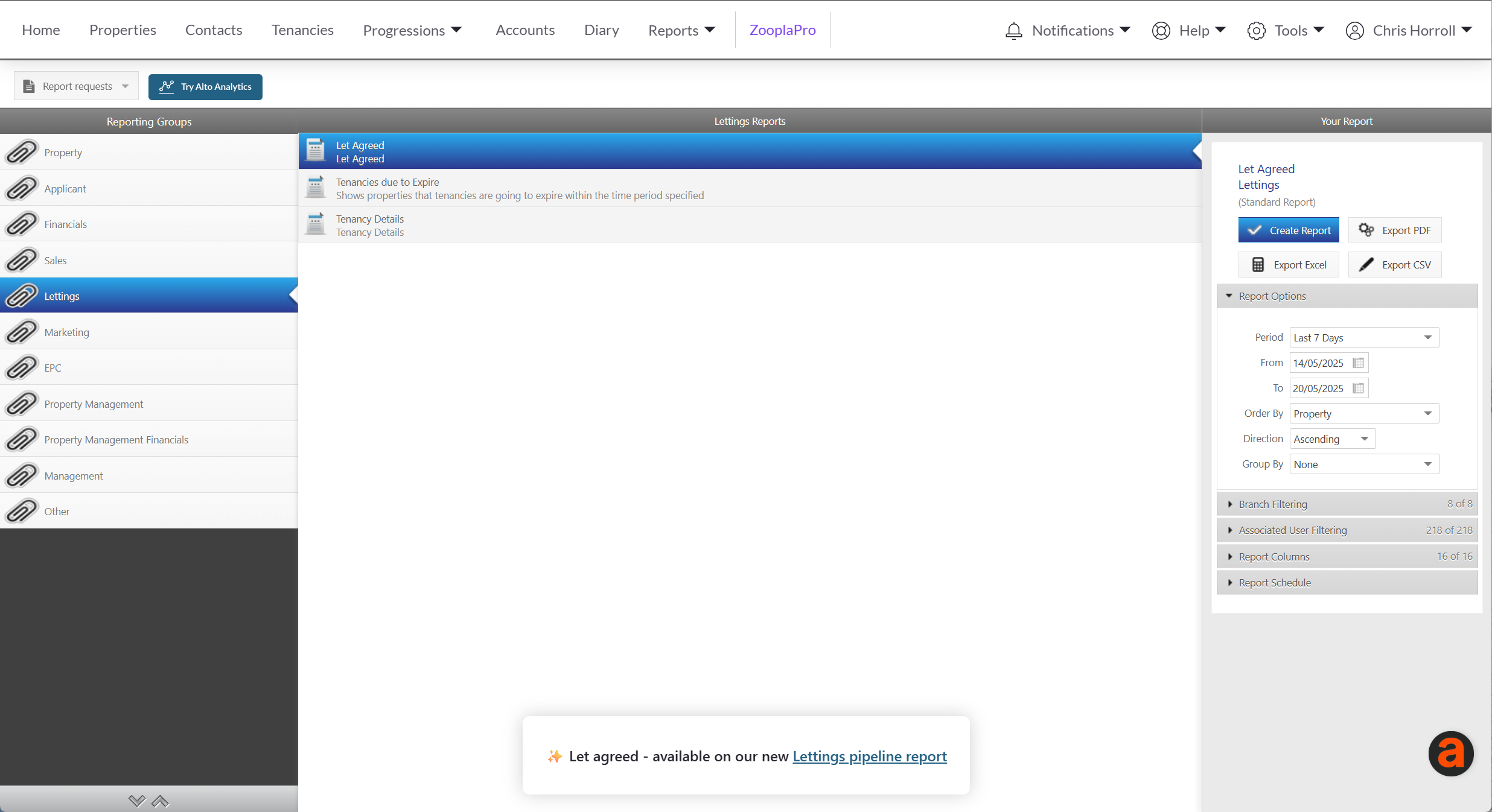Click the Try Alto Analytics button
This screenshot has width=1492, height=812.
coord(205,86)
